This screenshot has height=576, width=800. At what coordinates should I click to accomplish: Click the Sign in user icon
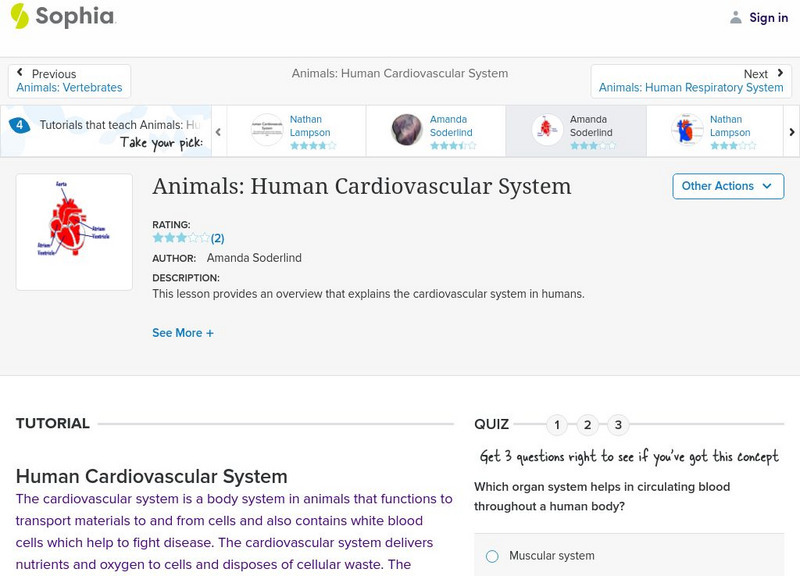736,17
